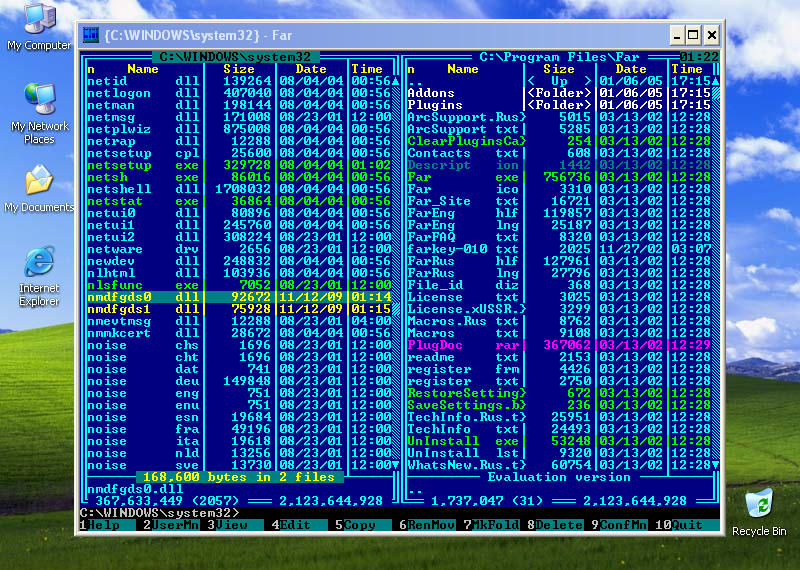Open My Documents folder icon
The height and width of the screenshot is (570, 800).
(x=39, y=188)
